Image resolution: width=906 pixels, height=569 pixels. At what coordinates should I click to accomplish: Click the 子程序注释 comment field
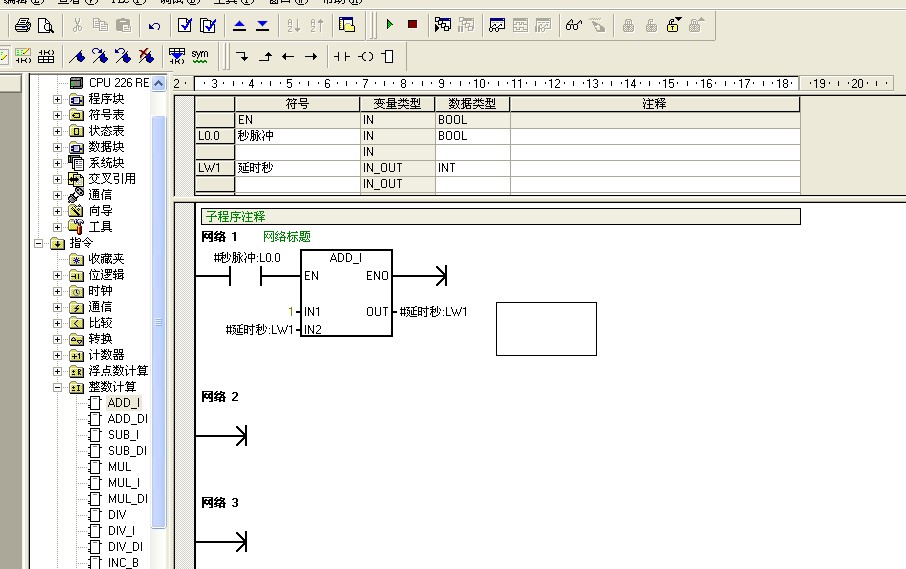500,217
